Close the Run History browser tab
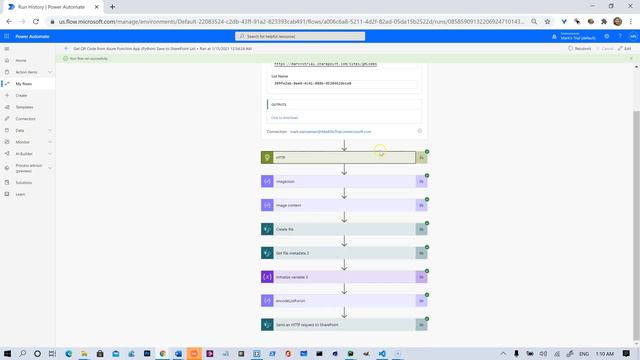 coord(97,7)
